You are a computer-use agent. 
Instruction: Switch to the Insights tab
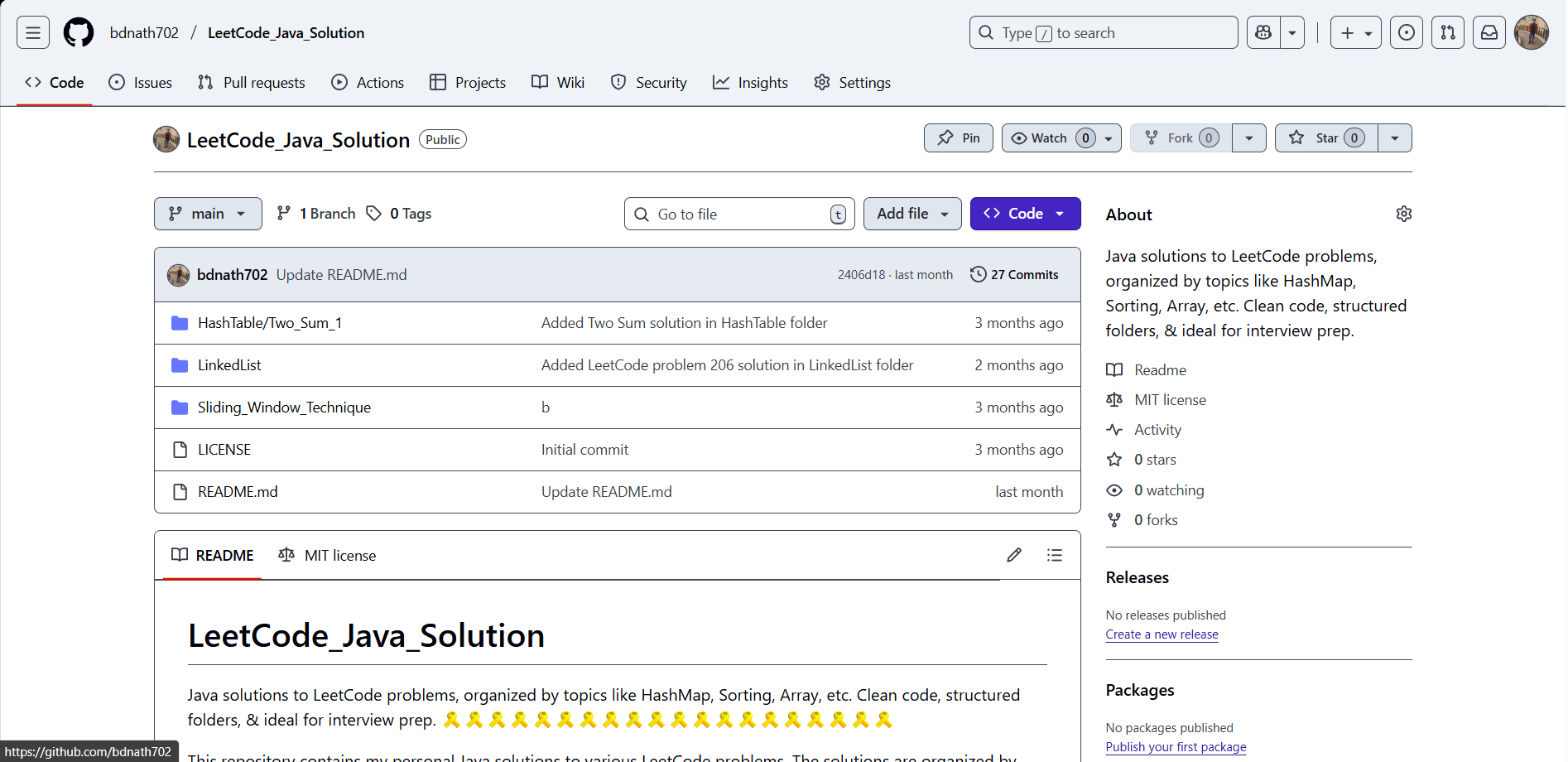(x=750, y=83)
